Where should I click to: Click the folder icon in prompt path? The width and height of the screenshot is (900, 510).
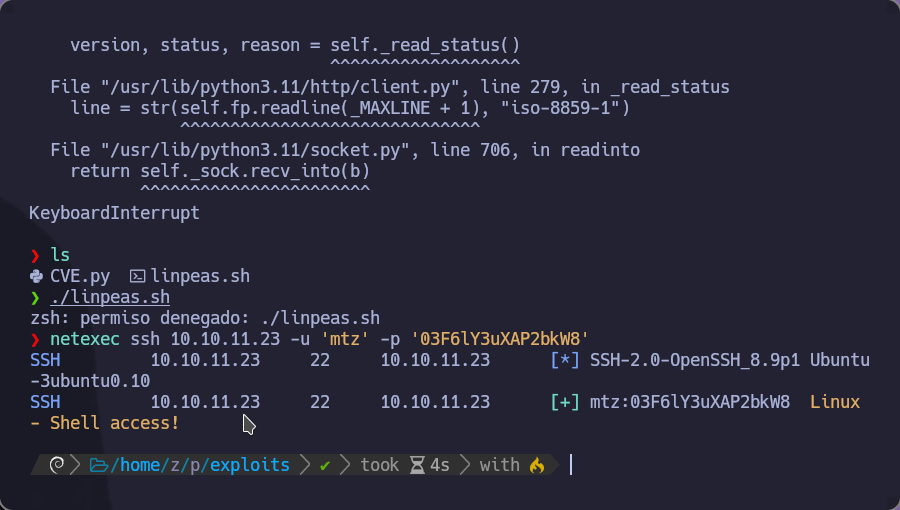[x=99, y=465]
